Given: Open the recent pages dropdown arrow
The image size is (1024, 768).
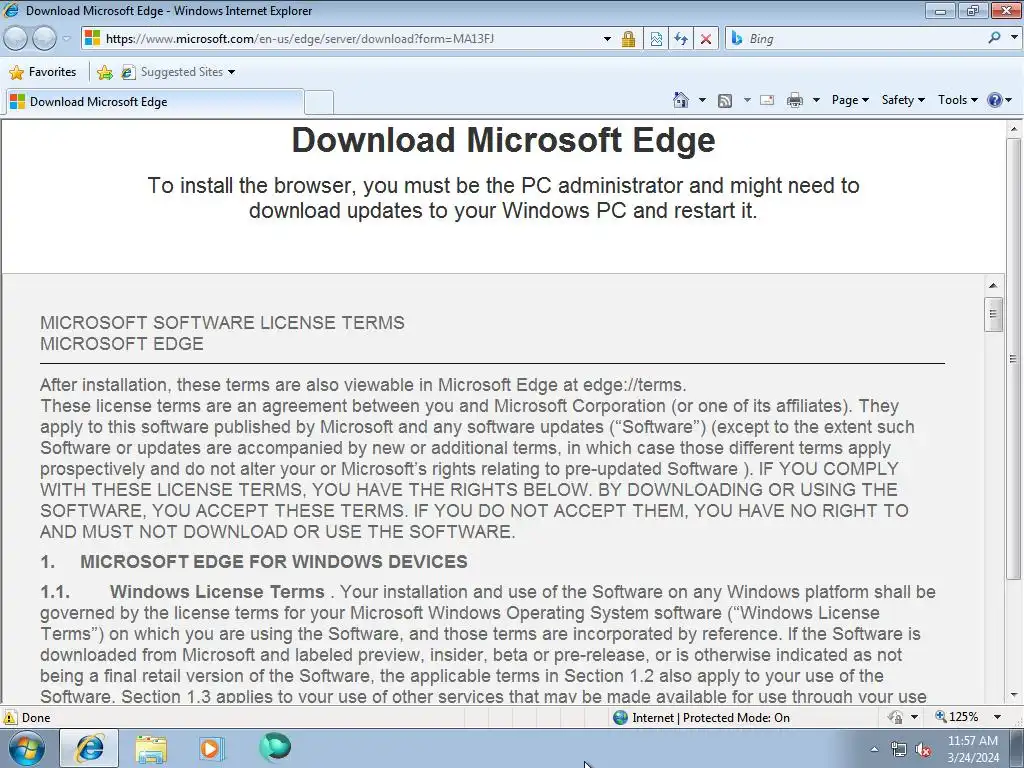Looking at the screenshot, I should click(66, 39).
